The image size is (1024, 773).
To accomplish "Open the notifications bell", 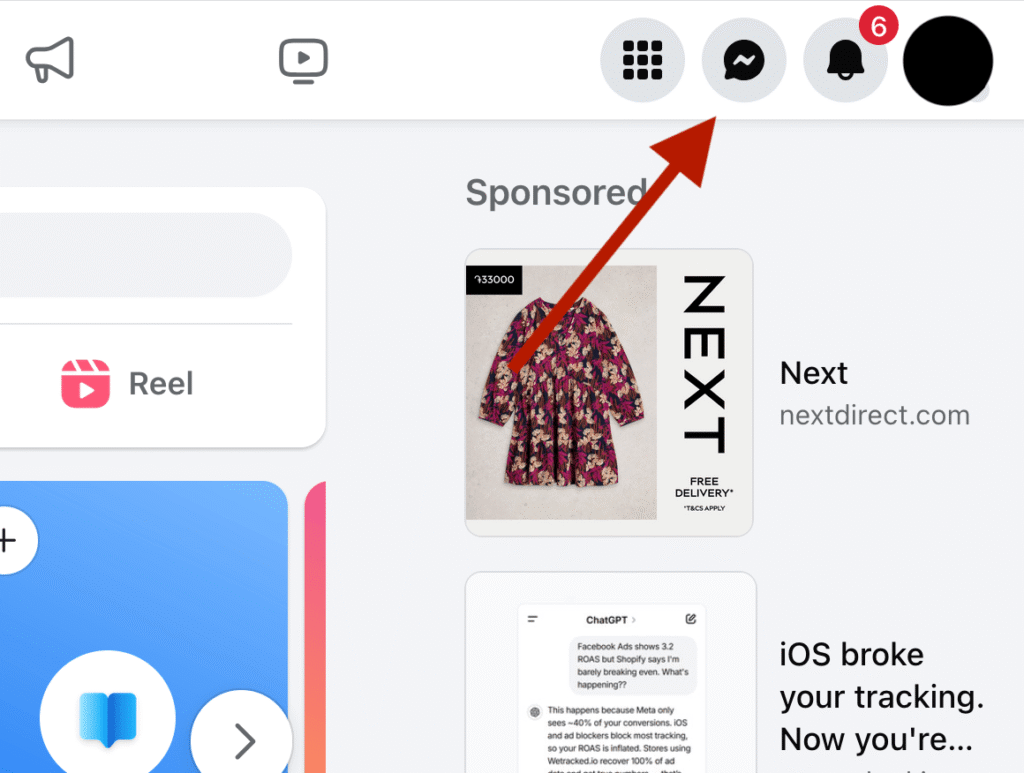I will tap(845, 61).
